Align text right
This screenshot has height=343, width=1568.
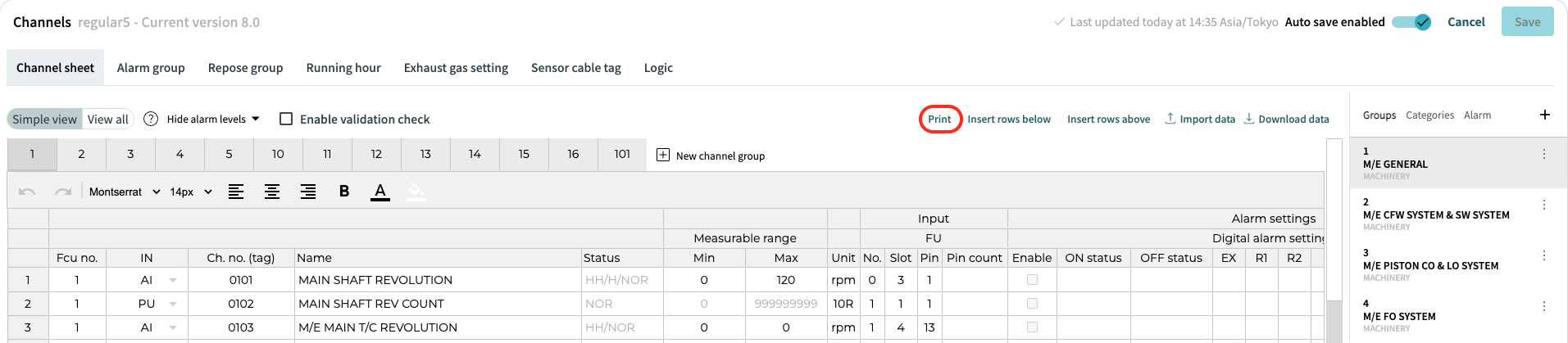(308, 192)
